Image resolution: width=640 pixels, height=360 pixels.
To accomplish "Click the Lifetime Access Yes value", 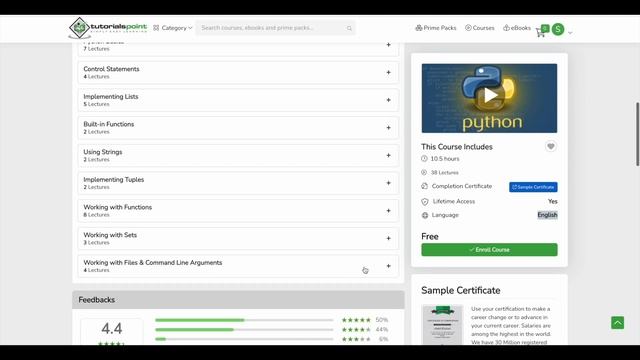I will [553, 202].
